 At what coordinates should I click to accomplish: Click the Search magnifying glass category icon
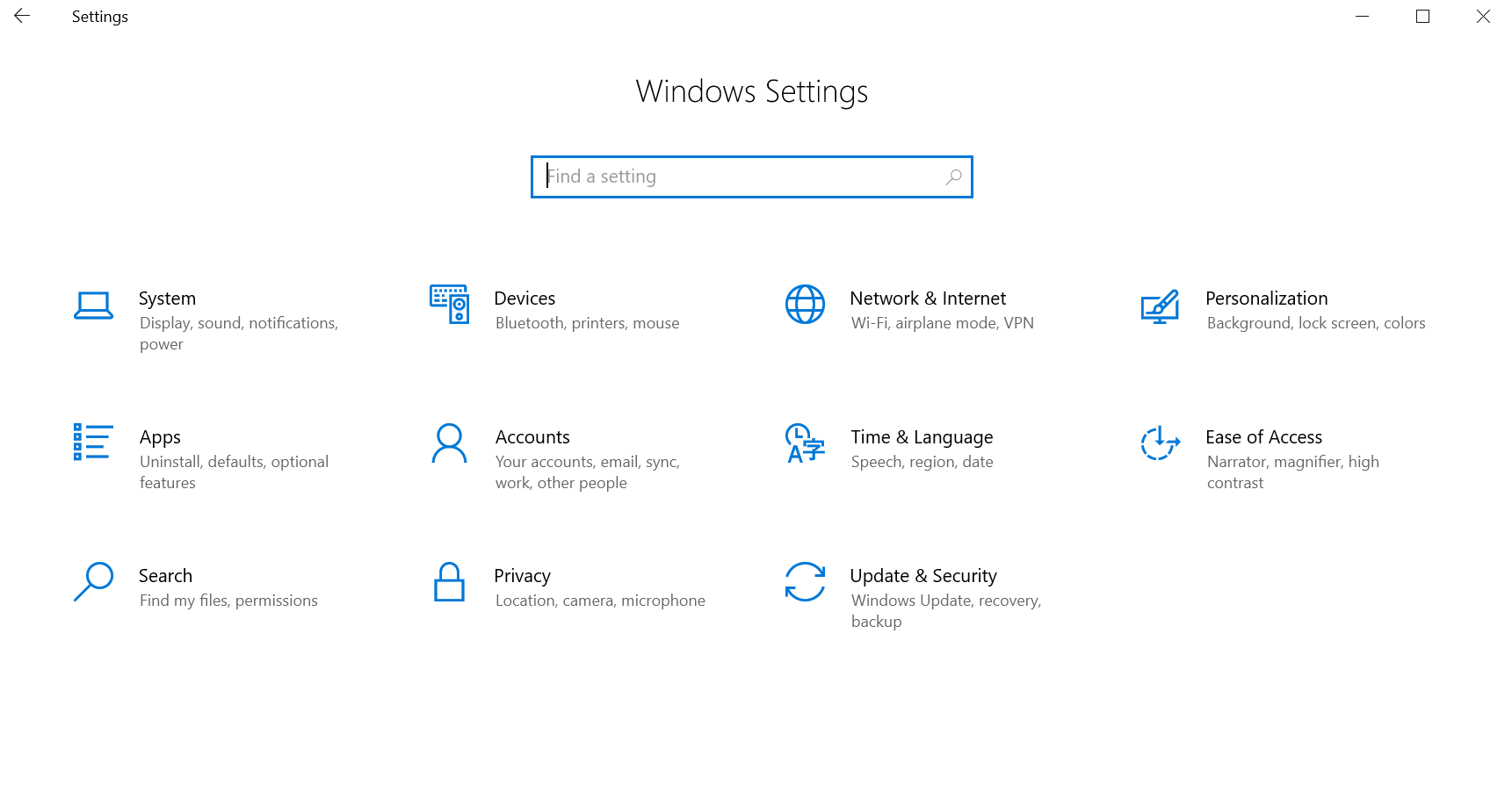point(93,581)
